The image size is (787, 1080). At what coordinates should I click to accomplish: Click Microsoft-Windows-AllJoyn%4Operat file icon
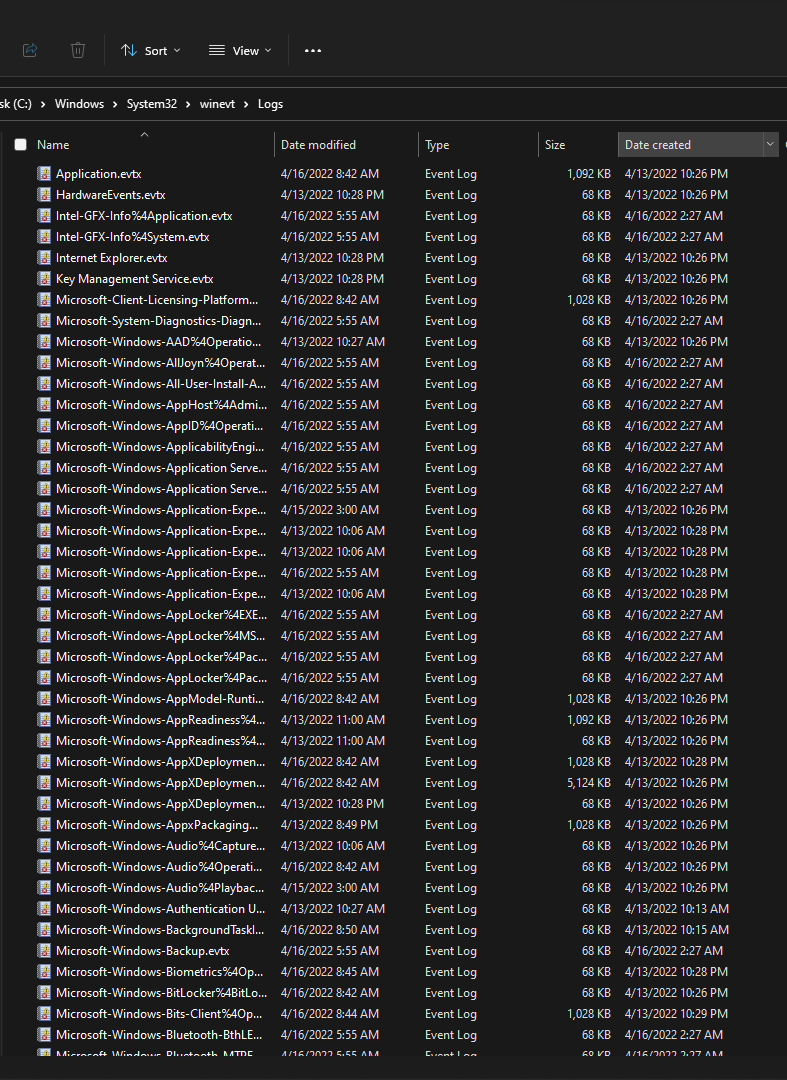tap(44, 363)
